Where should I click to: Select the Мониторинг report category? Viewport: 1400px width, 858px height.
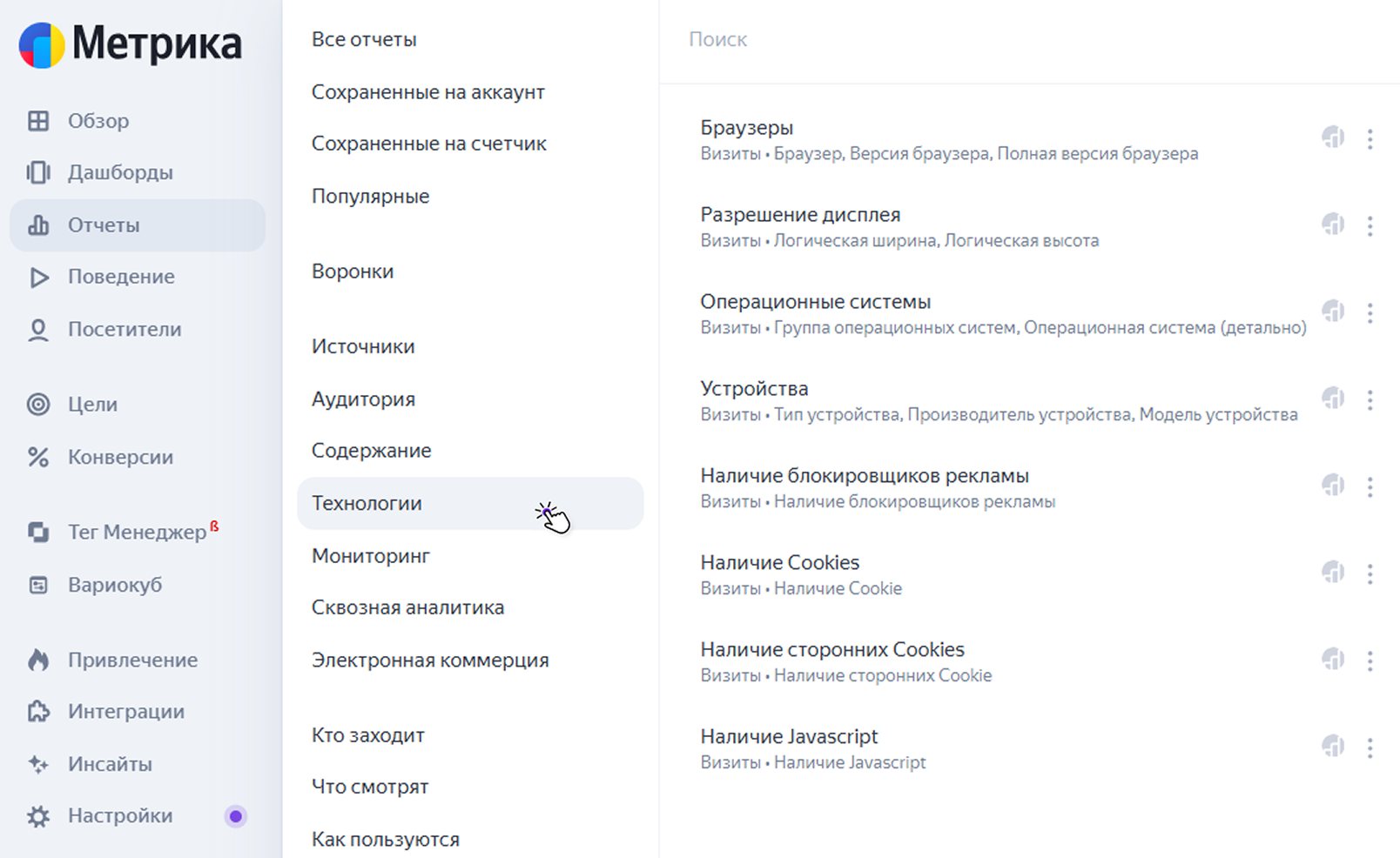click(371, 556)
